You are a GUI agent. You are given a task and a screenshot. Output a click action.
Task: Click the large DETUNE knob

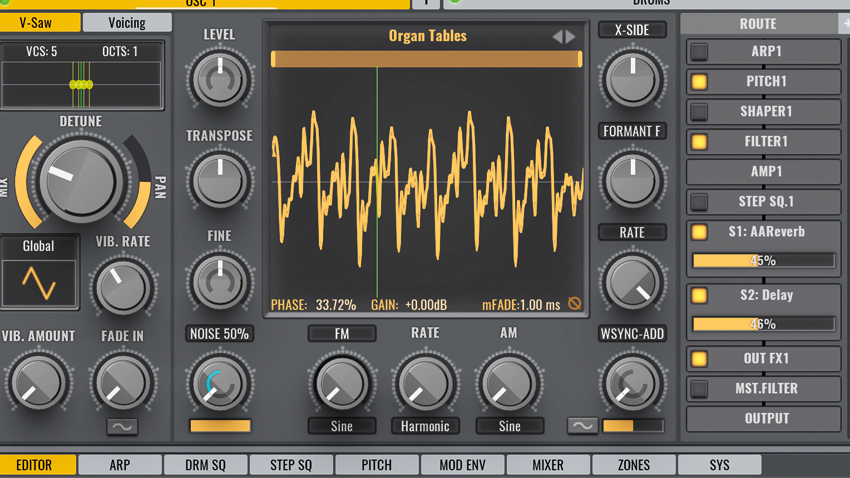pos(81,180)
